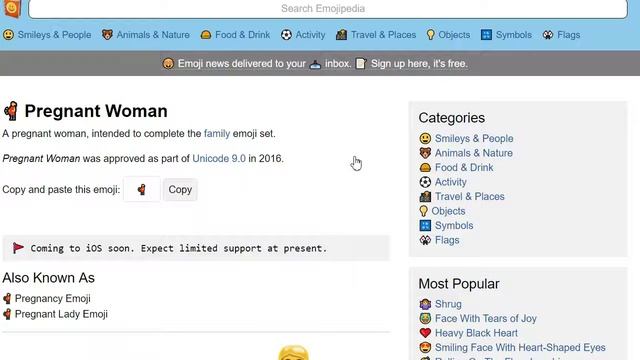The height and width of the screenshot is (360, 640).
Task: Click the light bulb icon in the Categories sidebar
Action: pyautogui.click(x=423, y=211)
